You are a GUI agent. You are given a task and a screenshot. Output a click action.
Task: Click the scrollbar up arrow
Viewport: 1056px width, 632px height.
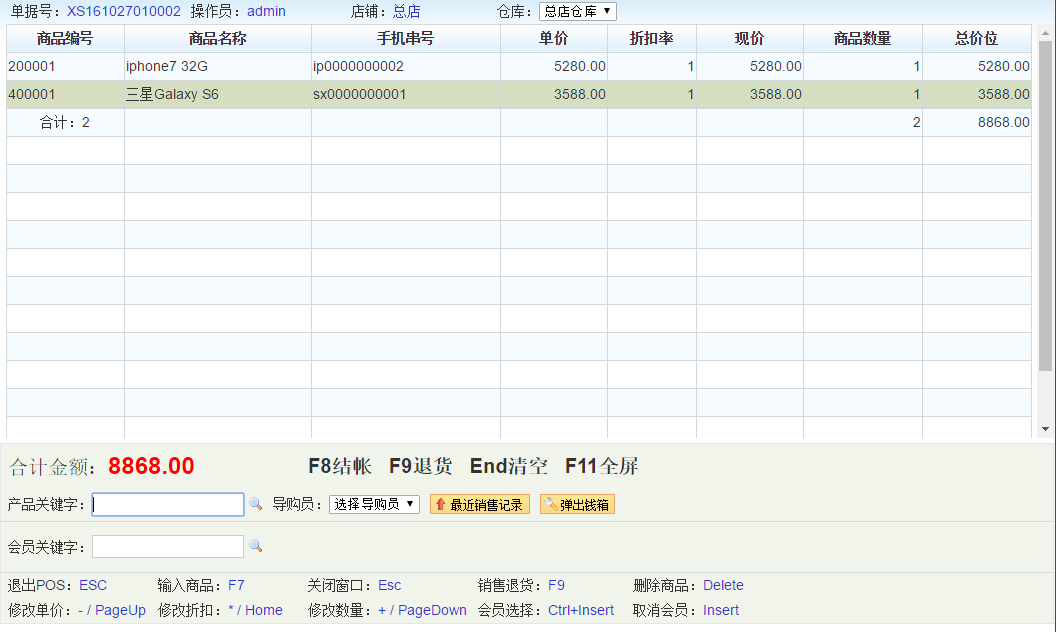click(1046, 32)
